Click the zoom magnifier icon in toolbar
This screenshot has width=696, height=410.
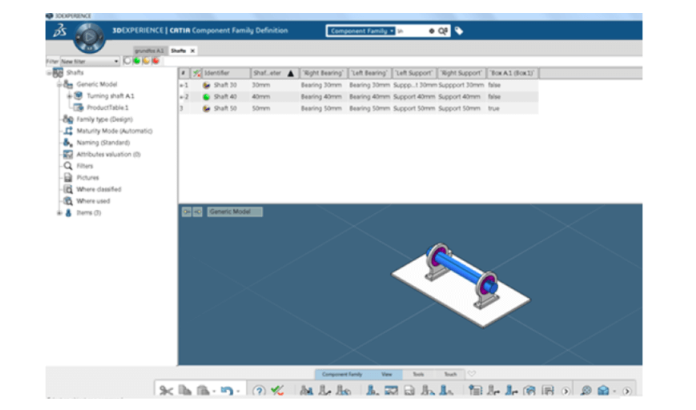click(x=586, y=390)
